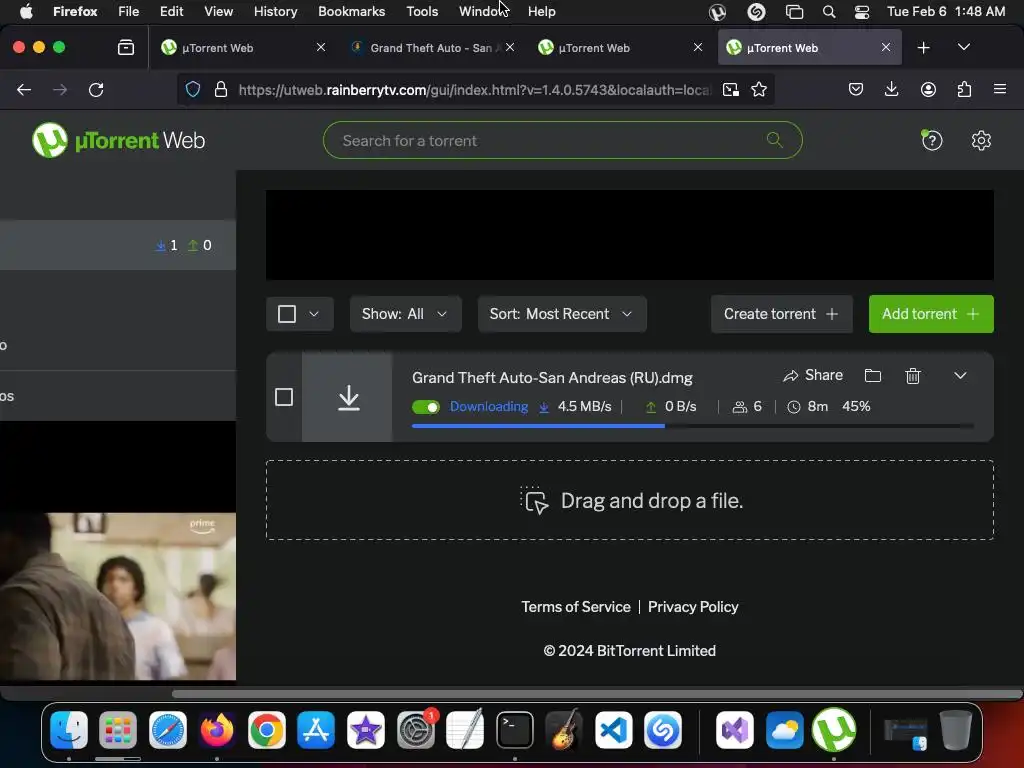Click the download arrow thumbnail of the torrent

(347, 397)
